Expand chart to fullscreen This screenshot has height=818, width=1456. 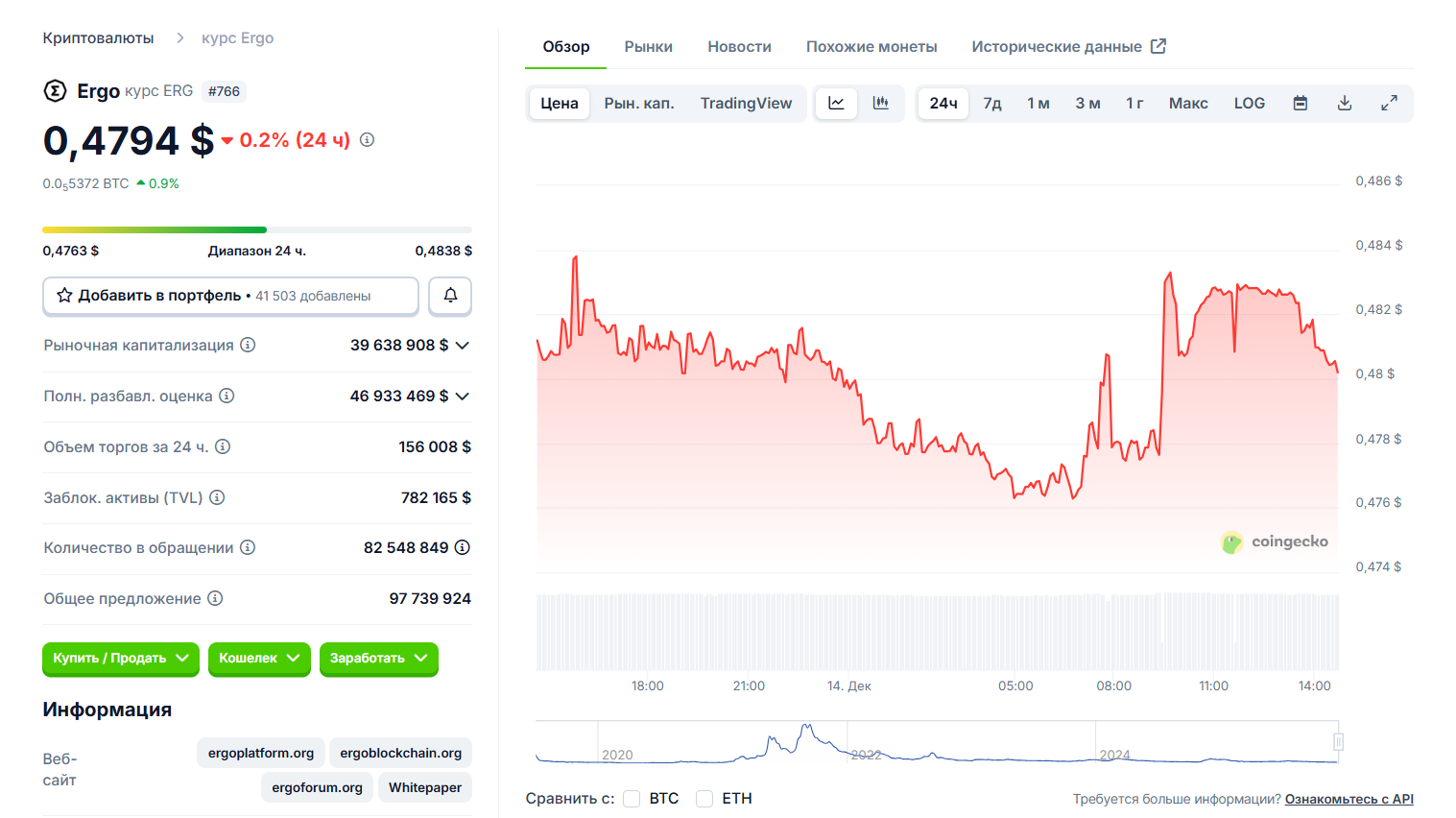tap(1388, 104)
